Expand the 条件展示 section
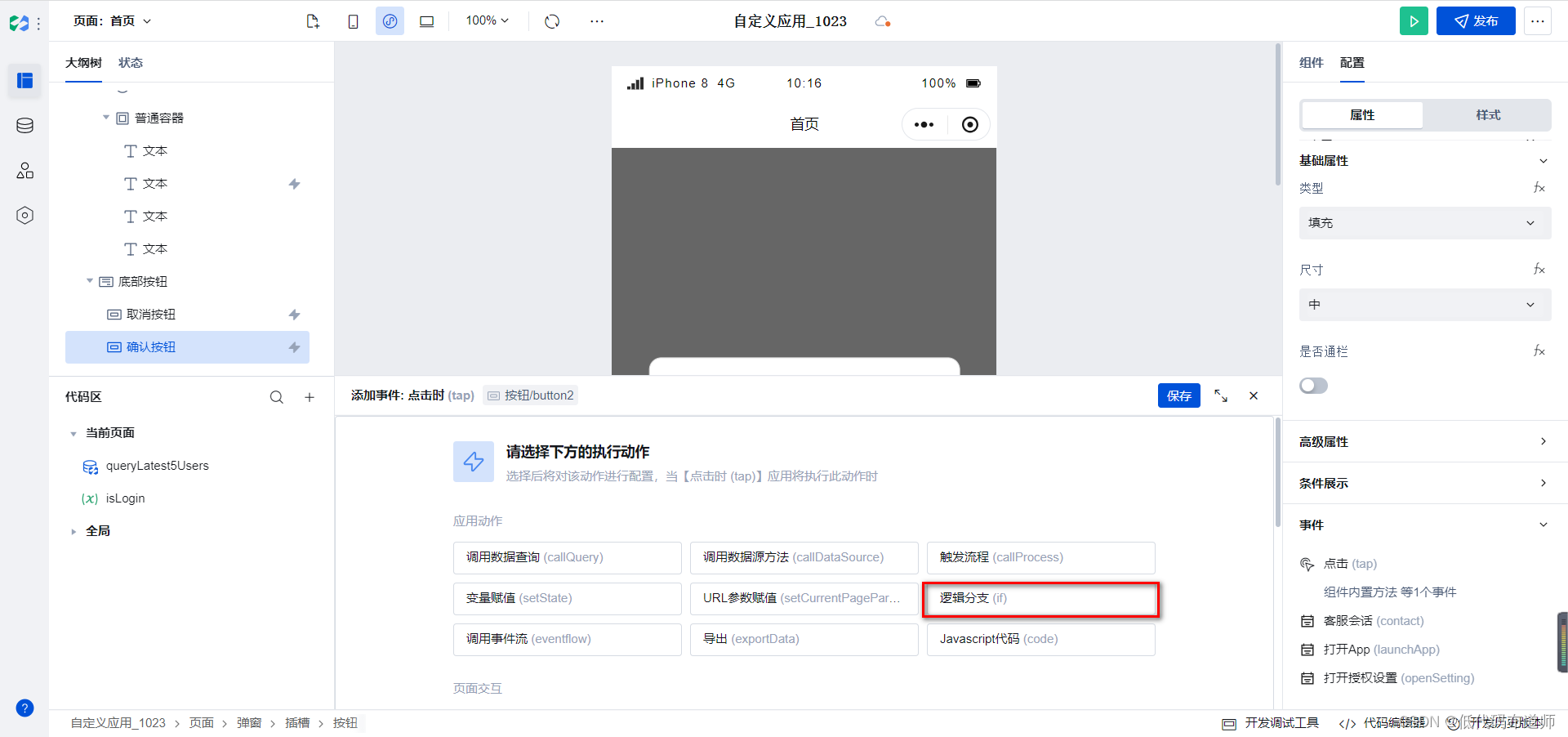The image size is (1568, 737). point(1543,483)
